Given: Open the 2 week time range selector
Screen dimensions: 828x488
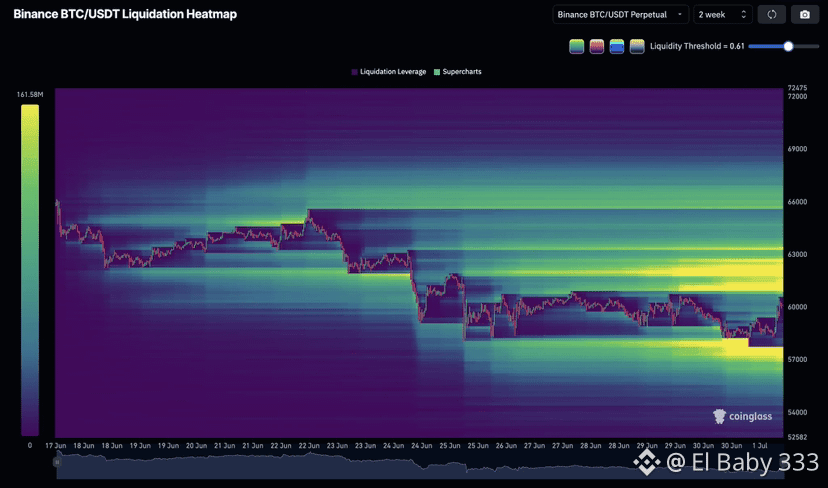Looking at the screenshot, I should point(722,15).
